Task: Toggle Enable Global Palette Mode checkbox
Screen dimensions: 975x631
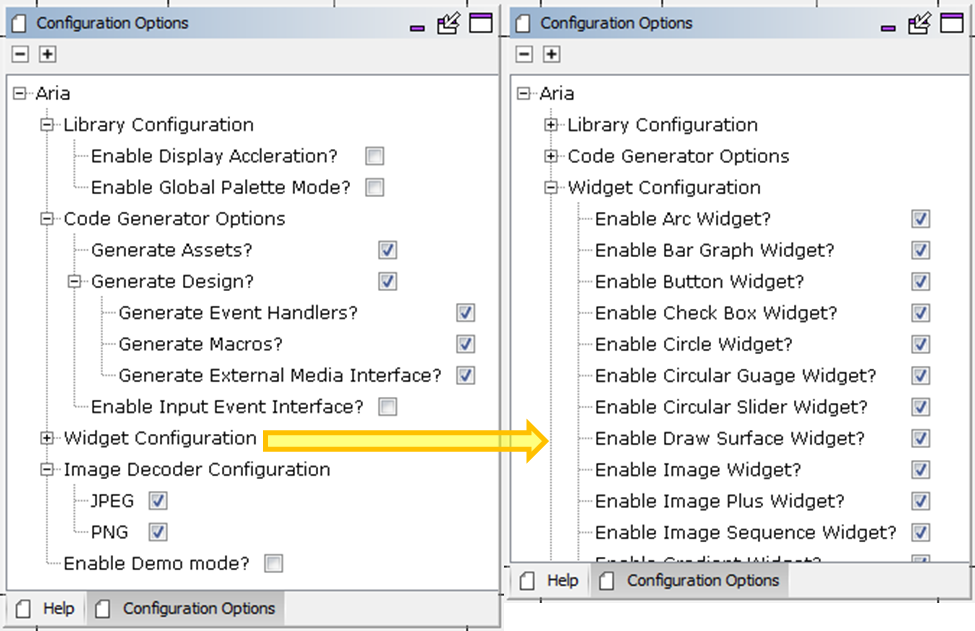Action: tap(374, 187)
